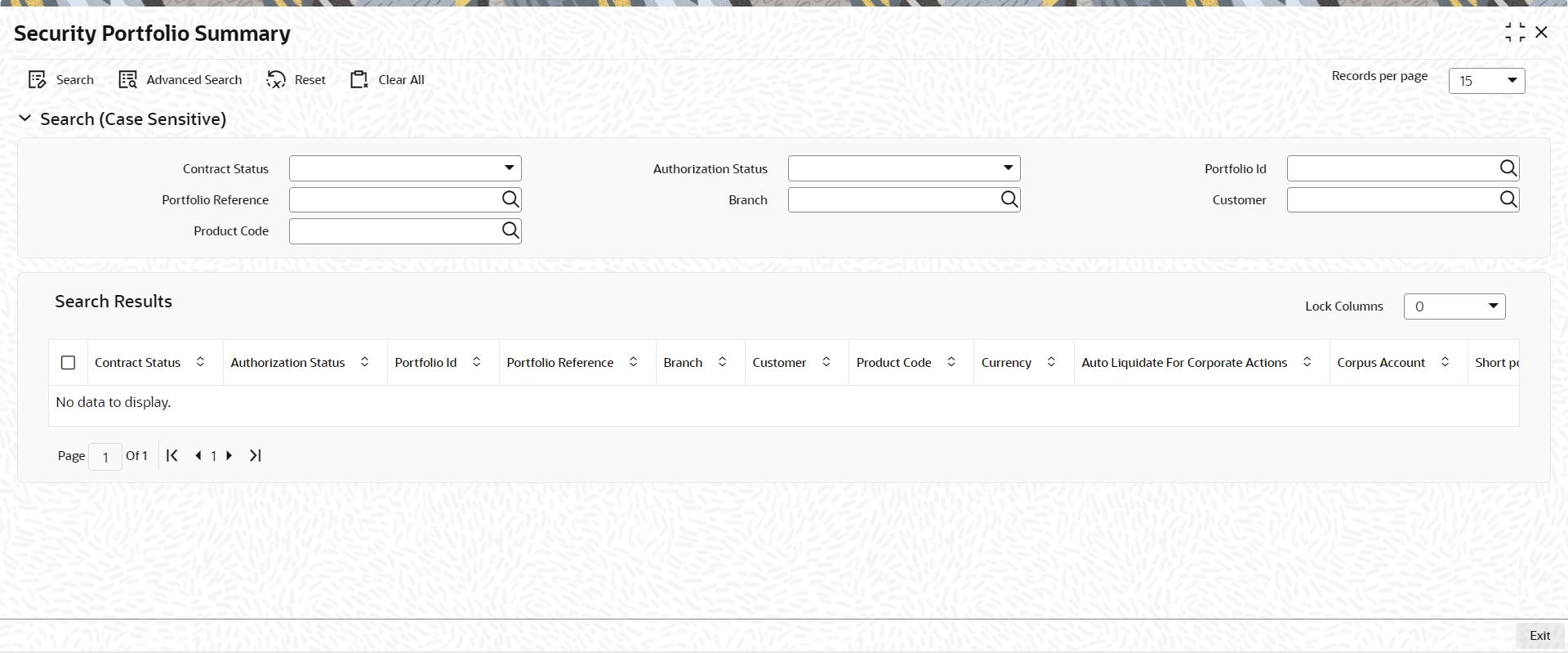
Task: Focus the Portfolio Id input field
Action: point(1392,168)
